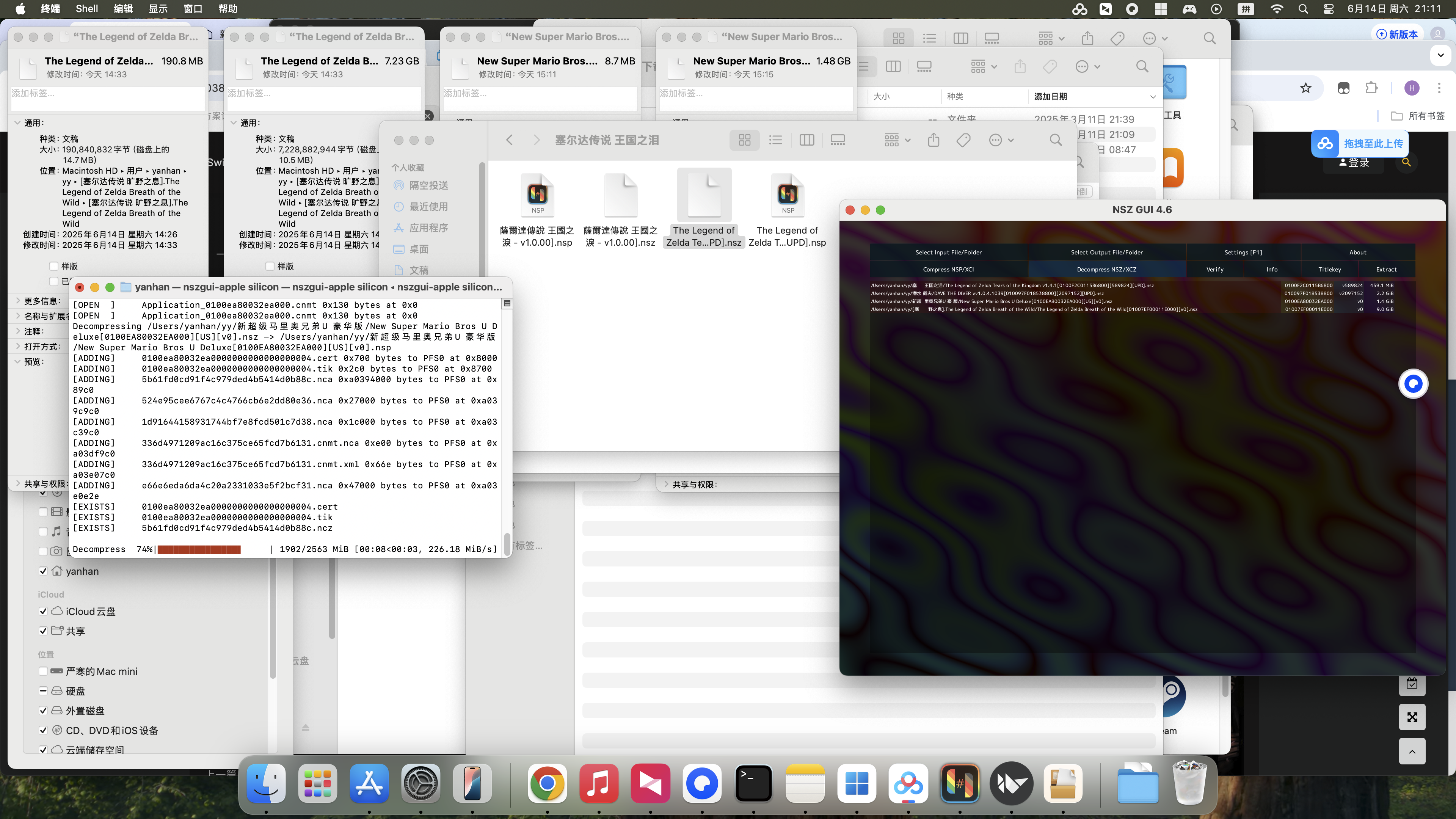Viewport: 1456px width, 819px height.
Task: Switch Zelda Finder window to gallery view
Action: pos(838,140)
